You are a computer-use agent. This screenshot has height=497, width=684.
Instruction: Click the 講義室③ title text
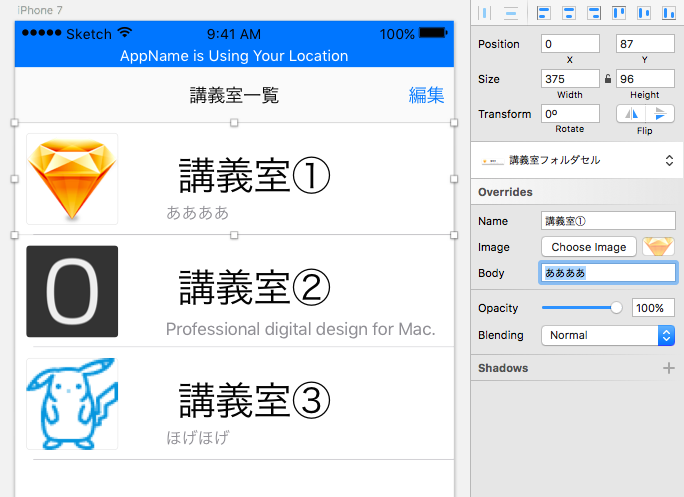pyautogui.click(x=254, y=400)
